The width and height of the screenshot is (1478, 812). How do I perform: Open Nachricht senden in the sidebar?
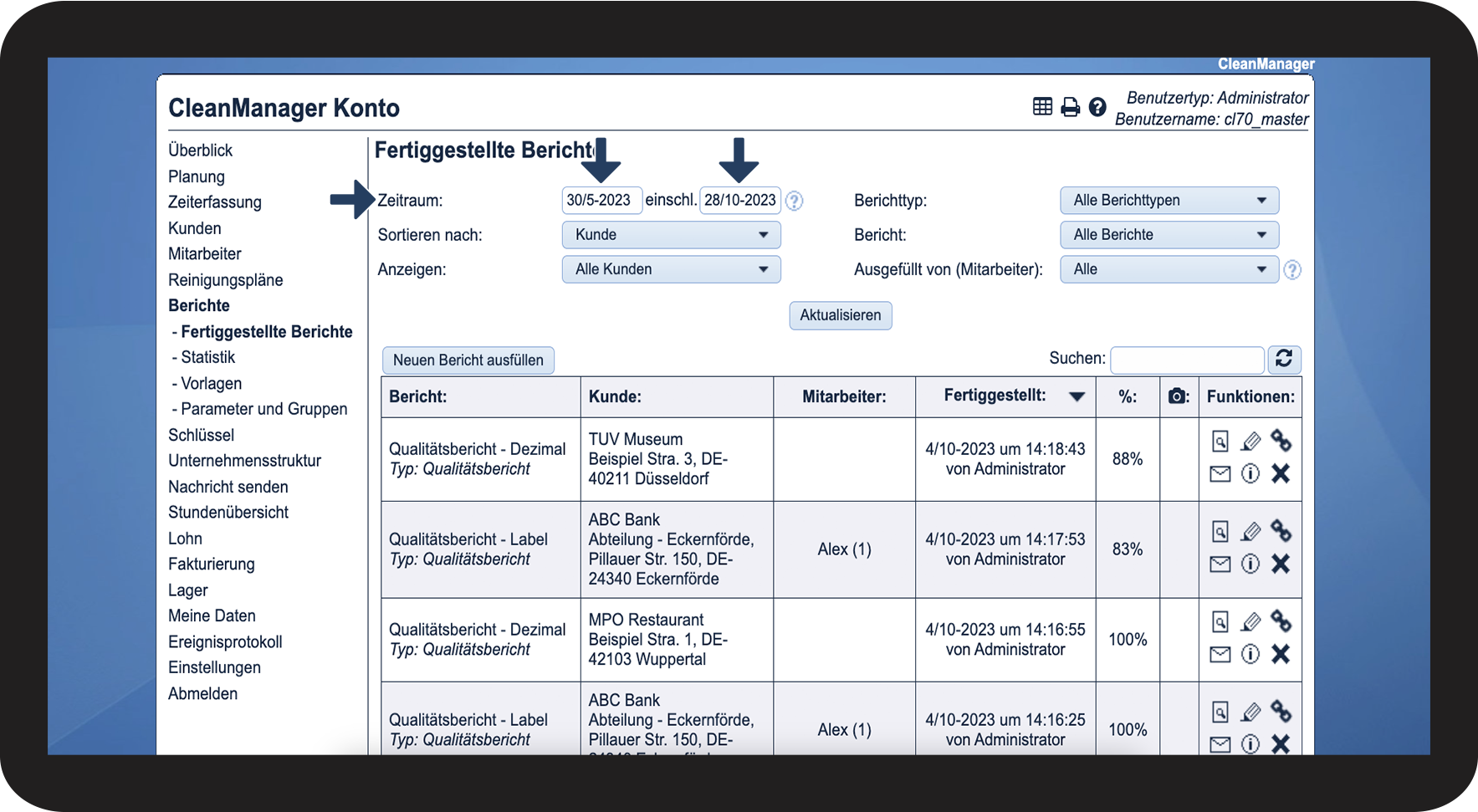point(228,487)
